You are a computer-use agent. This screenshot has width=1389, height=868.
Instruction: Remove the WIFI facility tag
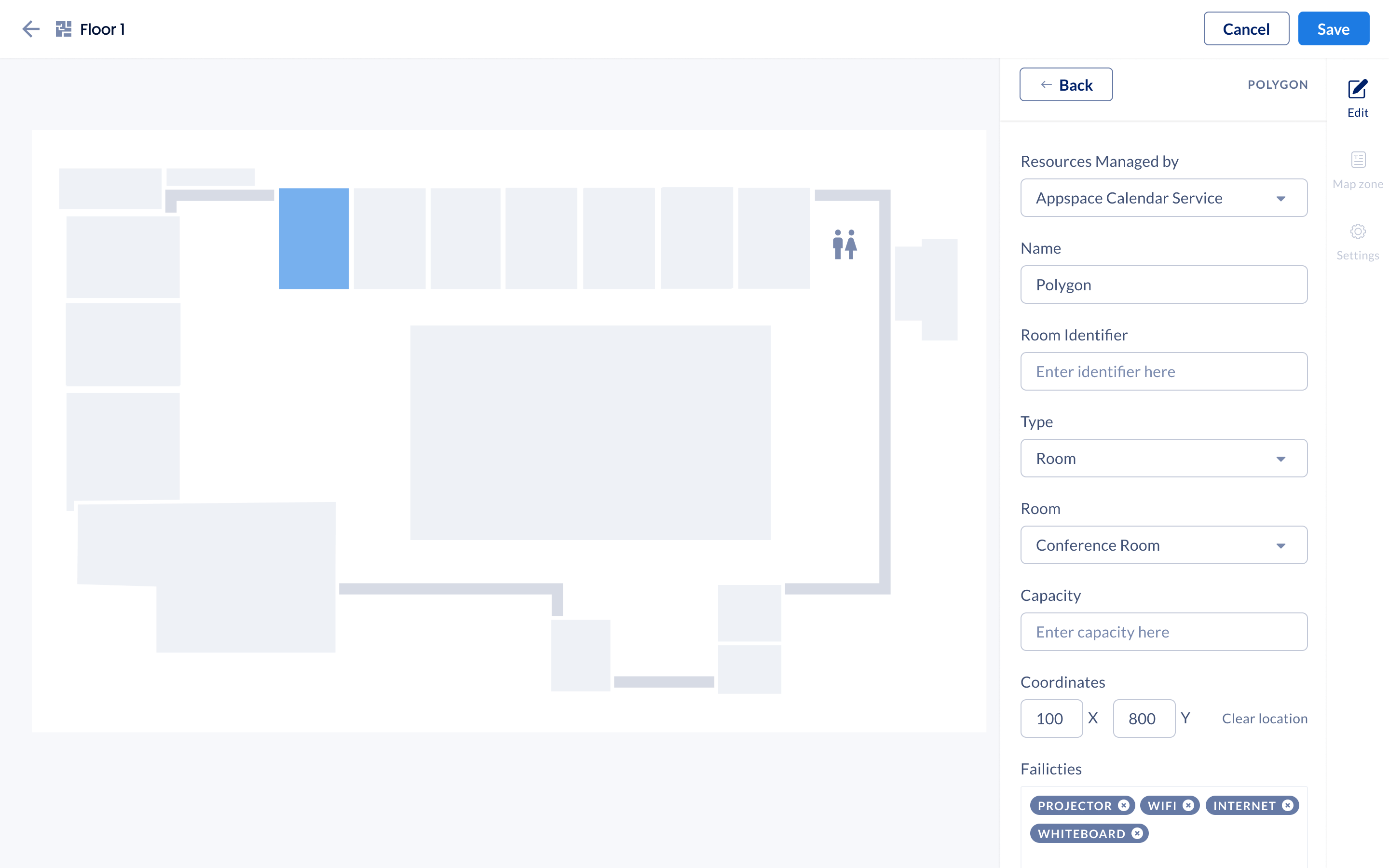coord(1188,805)
